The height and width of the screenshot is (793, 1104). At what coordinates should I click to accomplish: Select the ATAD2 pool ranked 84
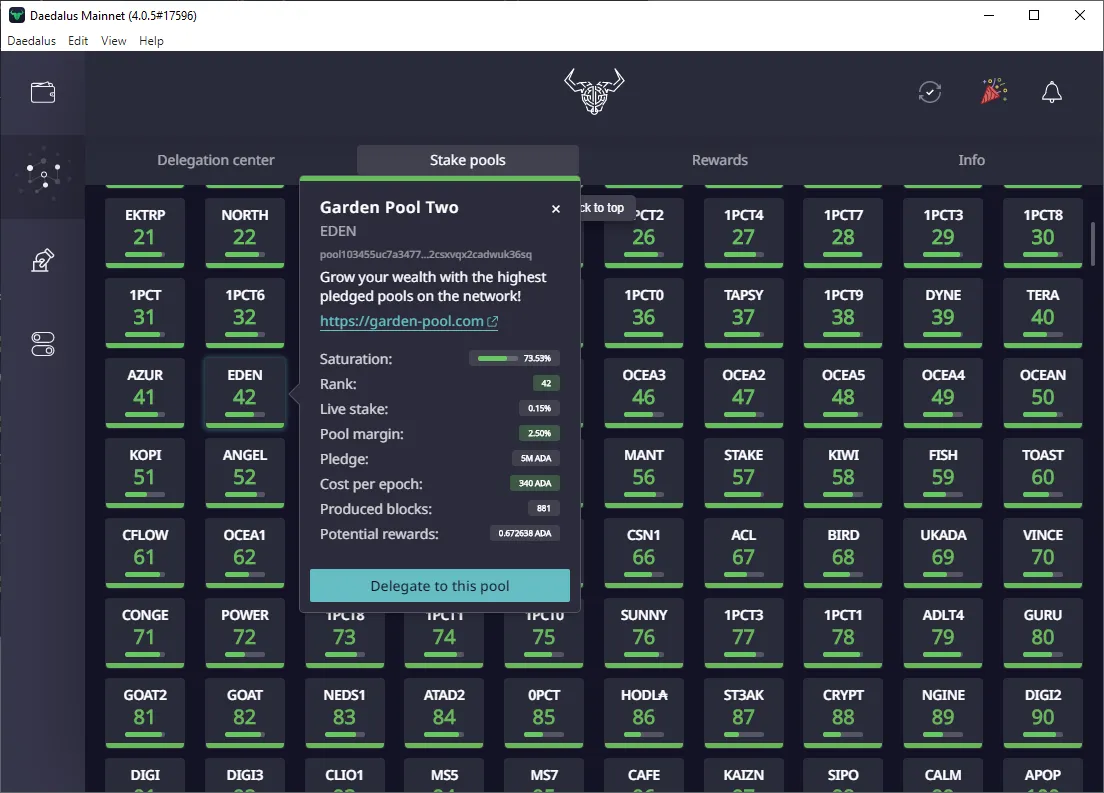click(444, 713)
